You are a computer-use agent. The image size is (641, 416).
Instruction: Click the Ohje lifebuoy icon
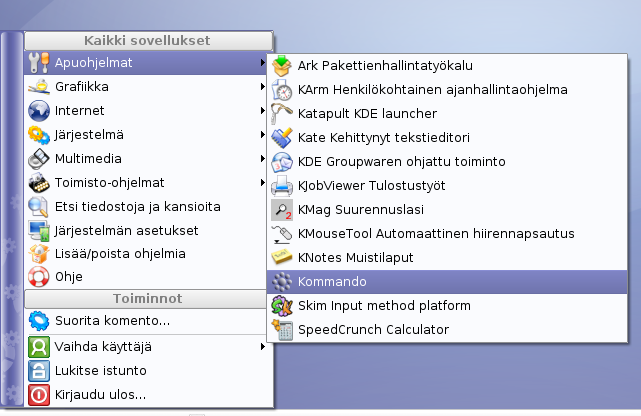coord(39,277)
